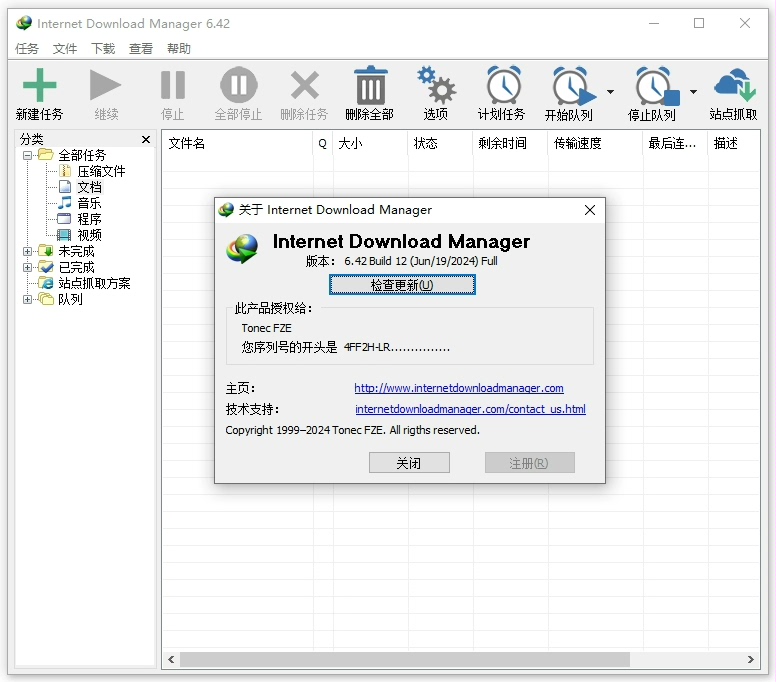Screen dimensions: 776x682
Task: Click the New Task (新建任务) plus icon
Action: coord(39,86)
